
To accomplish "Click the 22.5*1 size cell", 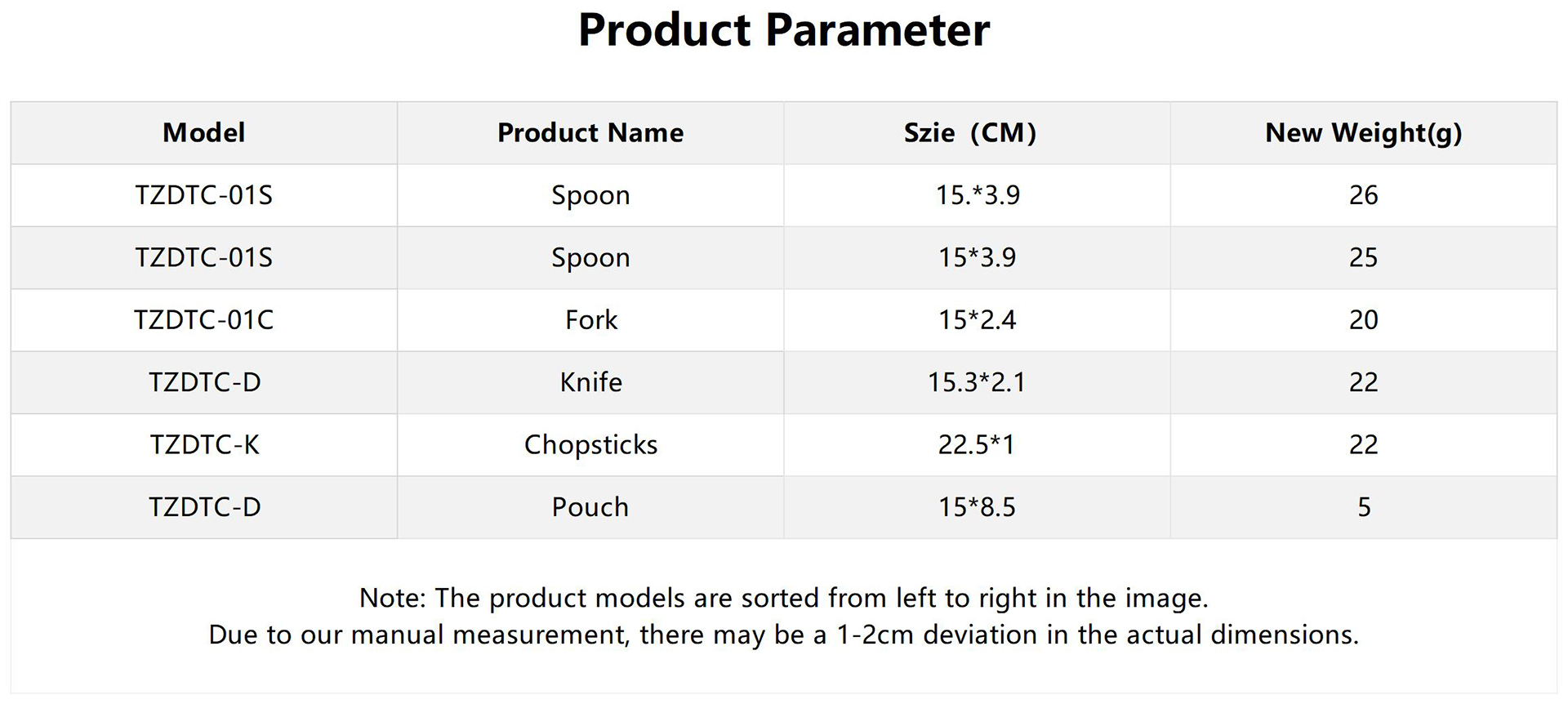I will coord(977,445).
